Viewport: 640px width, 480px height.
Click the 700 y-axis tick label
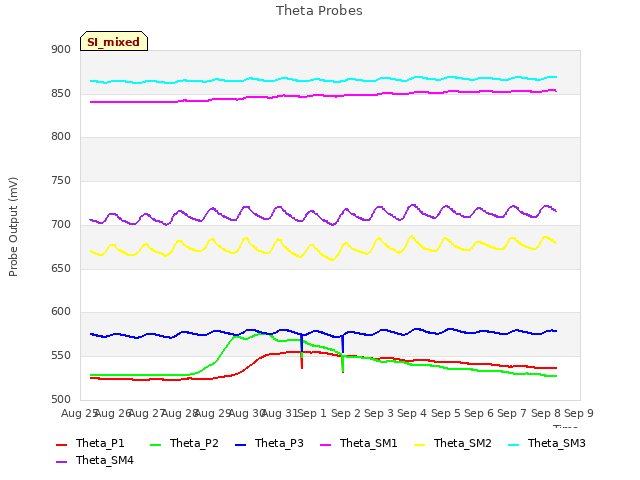(x=61, y=224)
